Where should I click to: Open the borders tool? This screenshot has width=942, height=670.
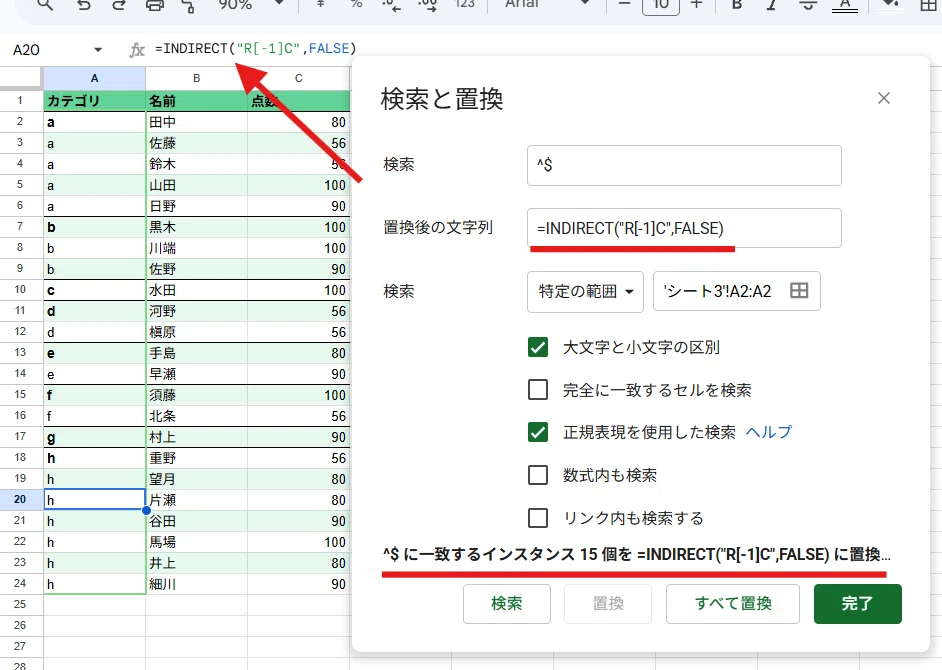(x=929, y=5)
